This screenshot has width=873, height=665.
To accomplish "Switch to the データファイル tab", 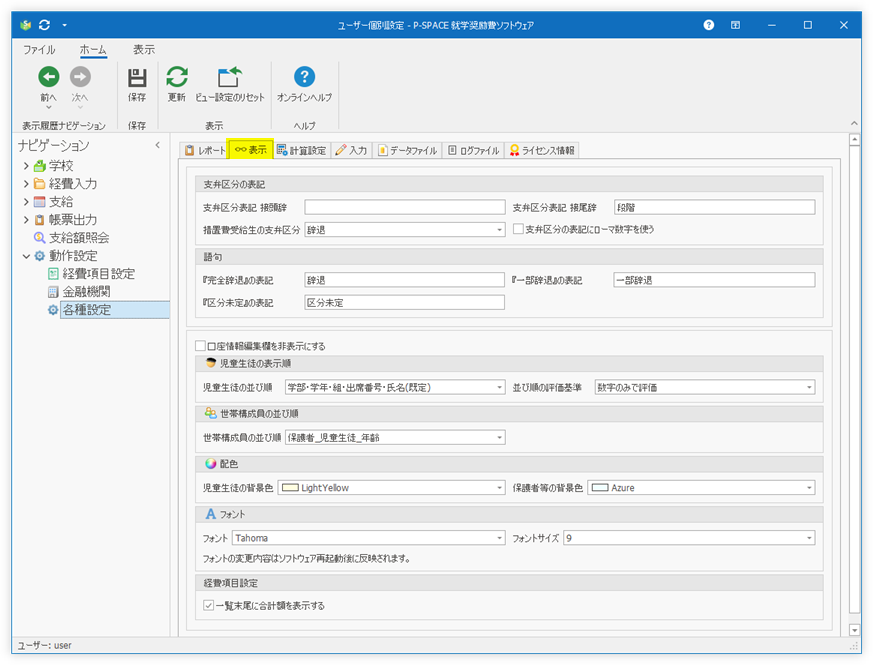I will [x=408, y=150].
